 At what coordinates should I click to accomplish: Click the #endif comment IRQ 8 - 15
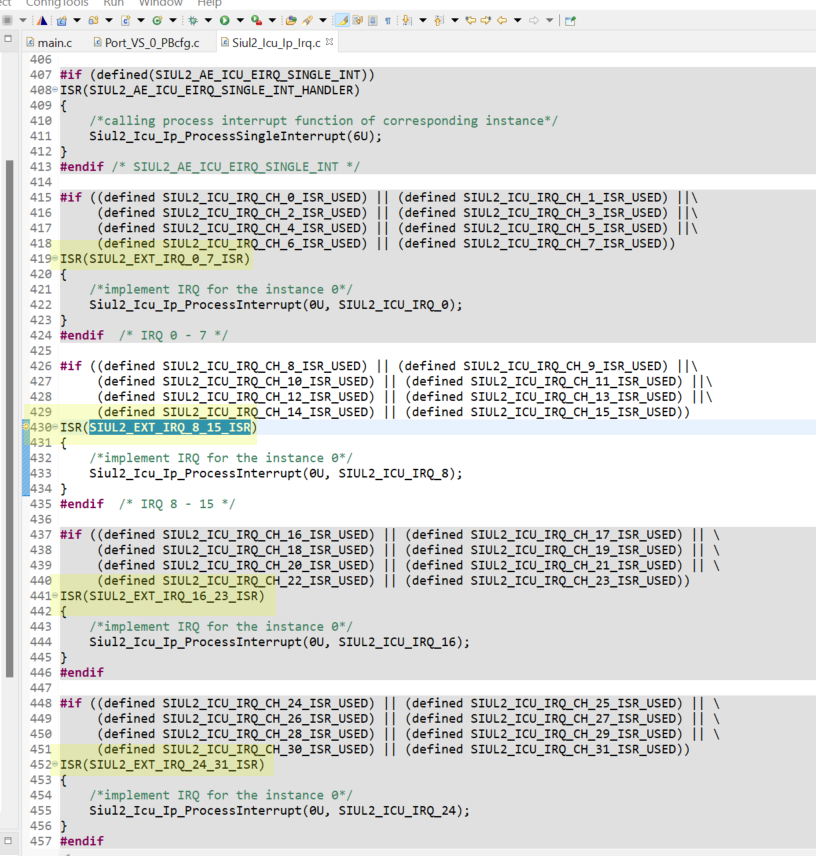pyautogui.click(x=177, y=504)
